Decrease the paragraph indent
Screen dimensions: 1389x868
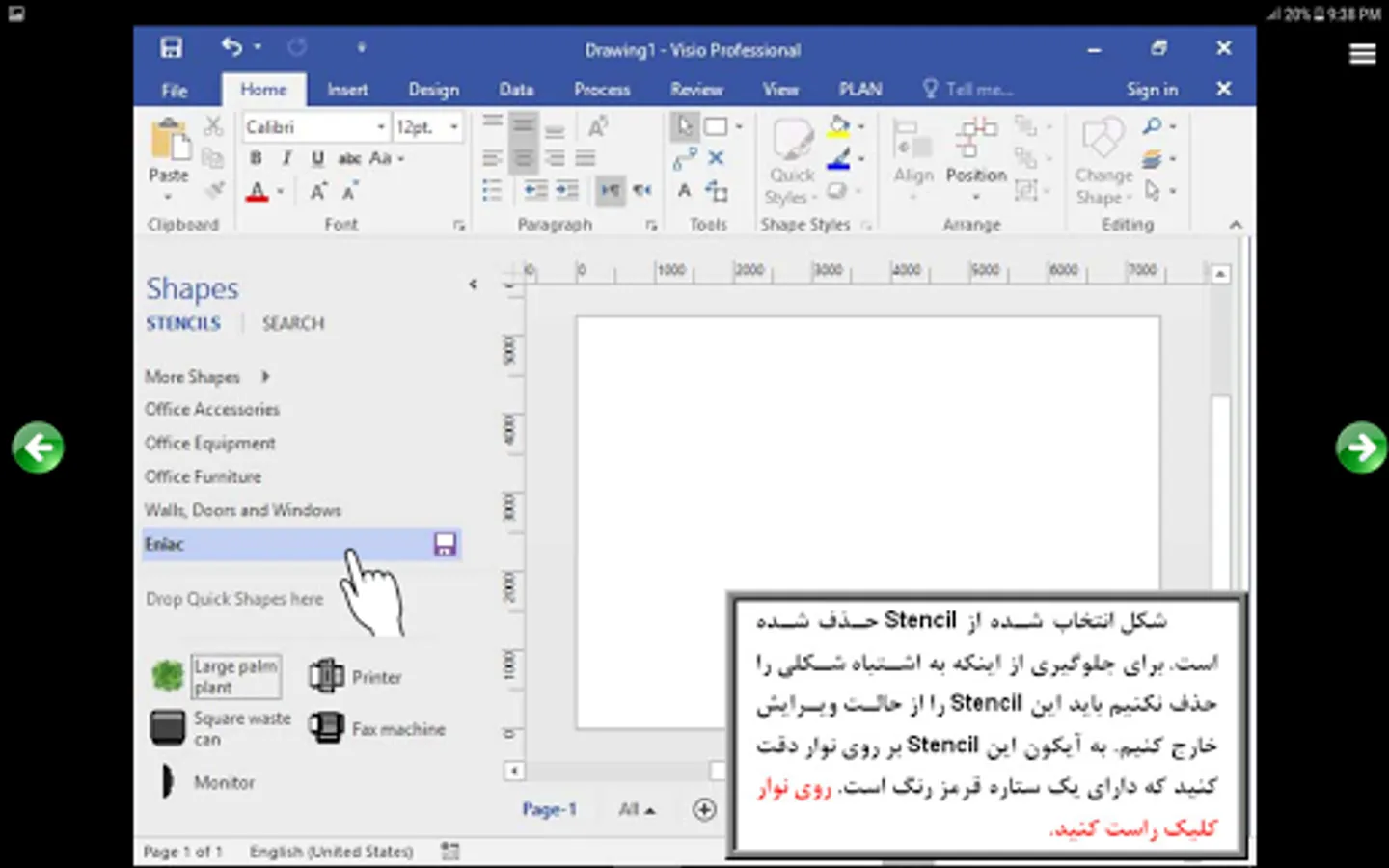pos(535,190)
